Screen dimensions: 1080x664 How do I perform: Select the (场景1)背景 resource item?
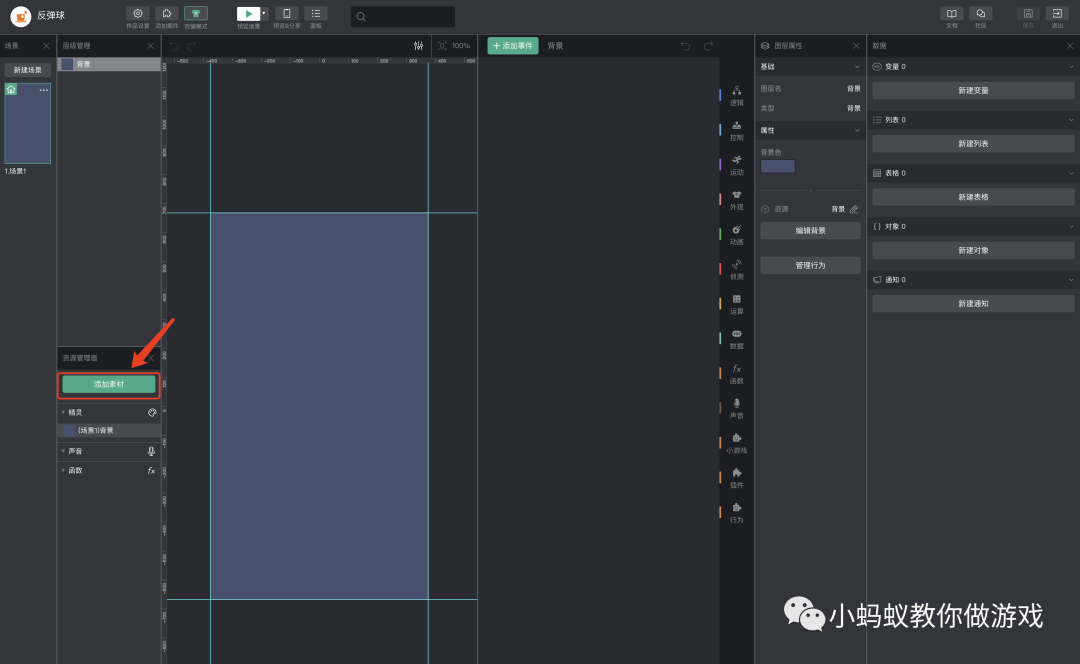(109, 430)
